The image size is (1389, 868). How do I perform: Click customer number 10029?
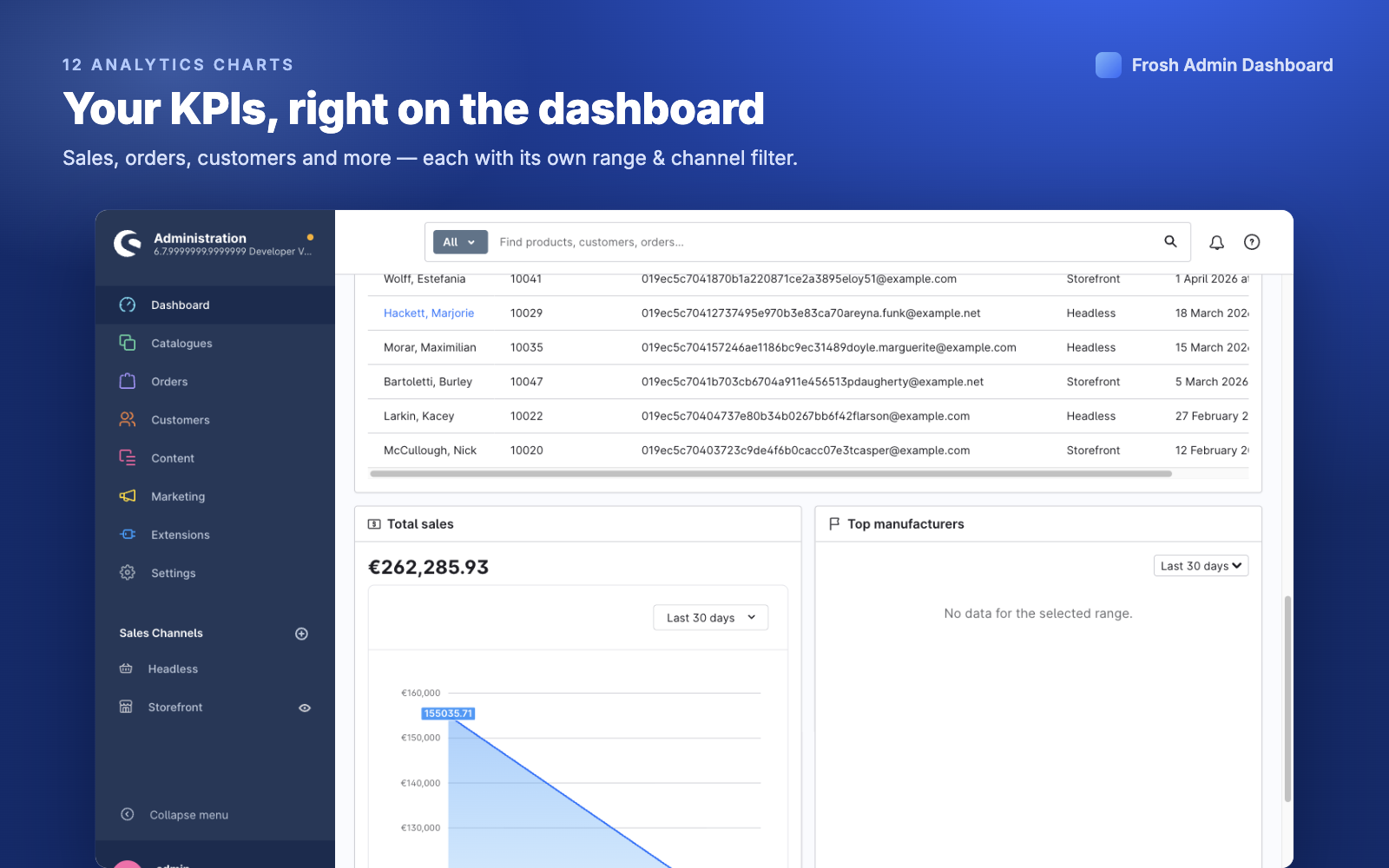click(526, 313)
